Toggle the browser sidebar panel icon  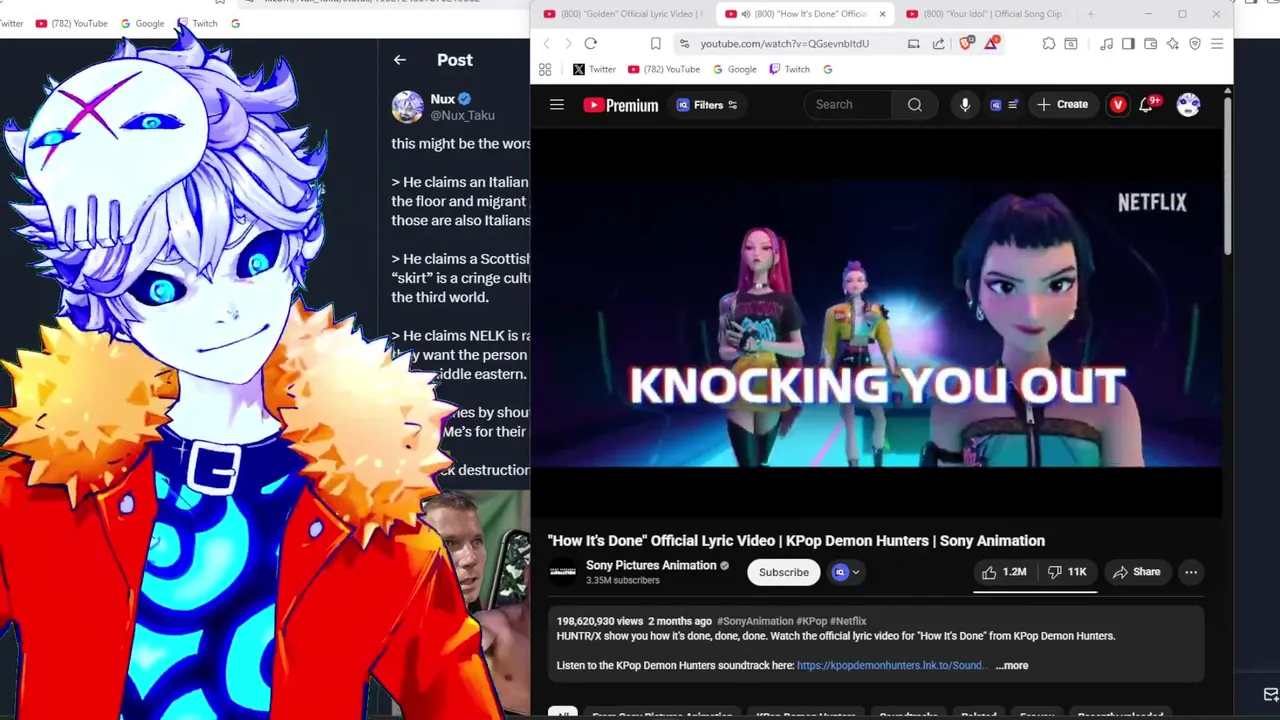pos(1128,44)
